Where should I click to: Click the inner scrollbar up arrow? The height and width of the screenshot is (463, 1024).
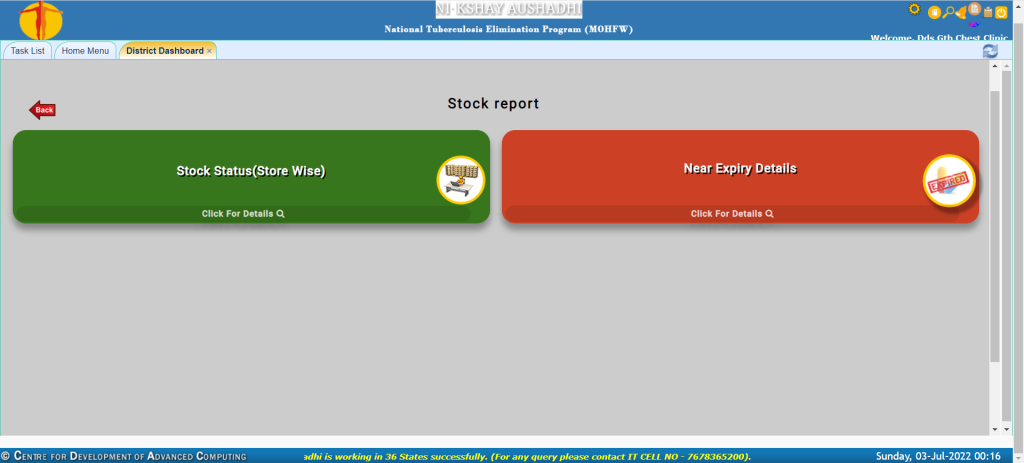click(x=995, y=66)
